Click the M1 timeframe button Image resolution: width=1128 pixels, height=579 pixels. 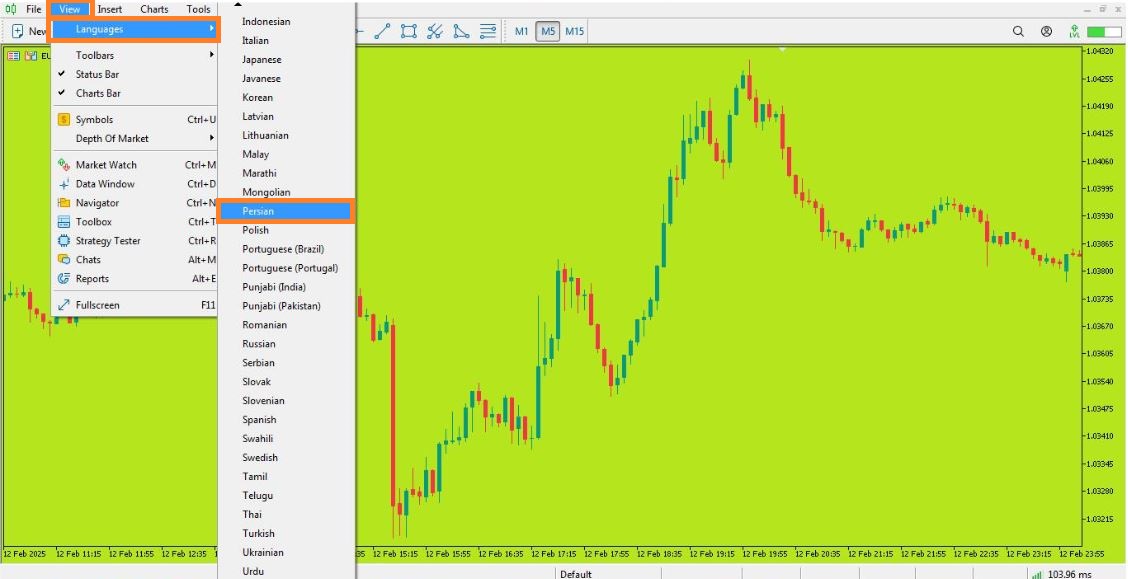(521, 31)
